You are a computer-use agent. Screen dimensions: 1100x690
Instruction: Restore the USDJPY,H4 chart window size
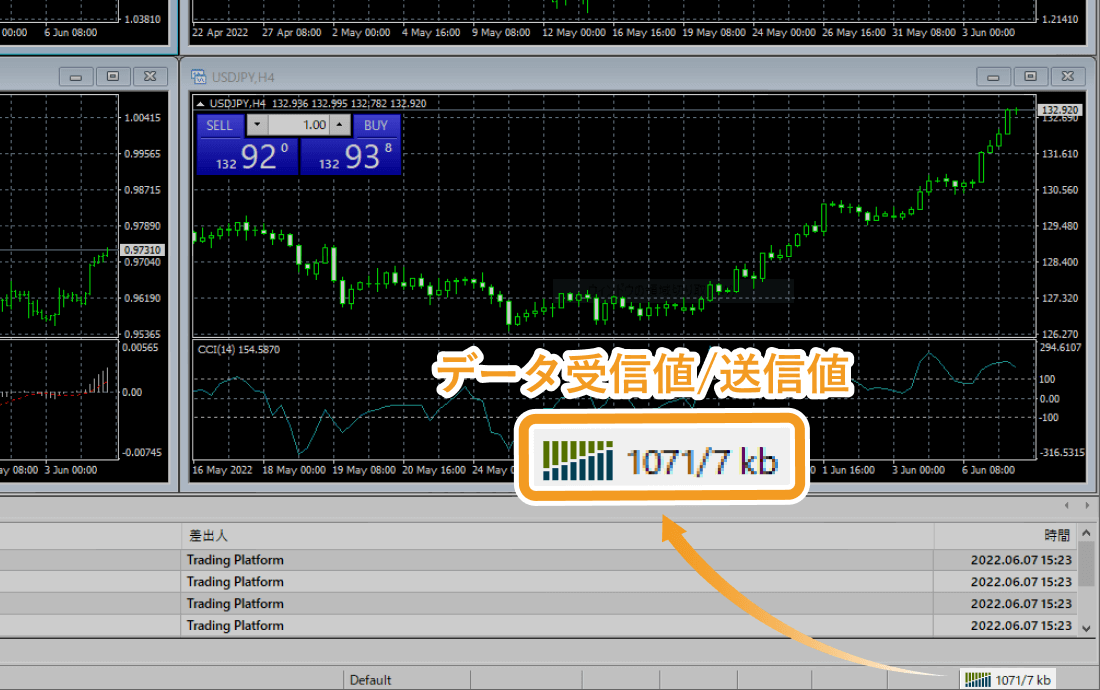pyautogui.click(x=1030, y=76)
